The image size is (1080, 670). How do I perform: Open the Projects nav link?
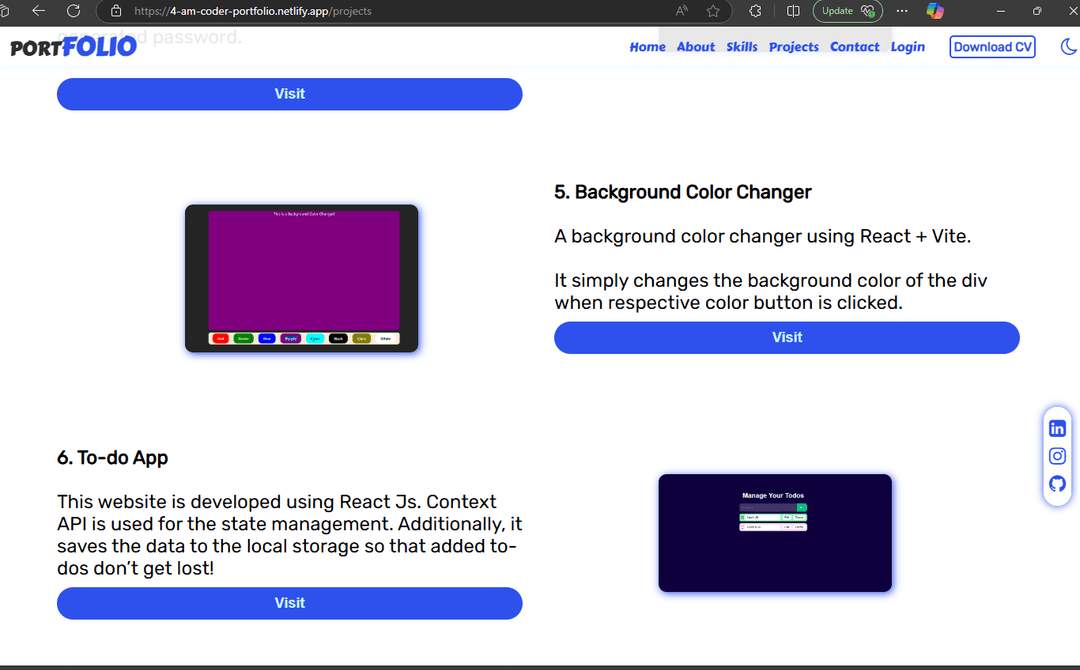(x=793, y=47)
